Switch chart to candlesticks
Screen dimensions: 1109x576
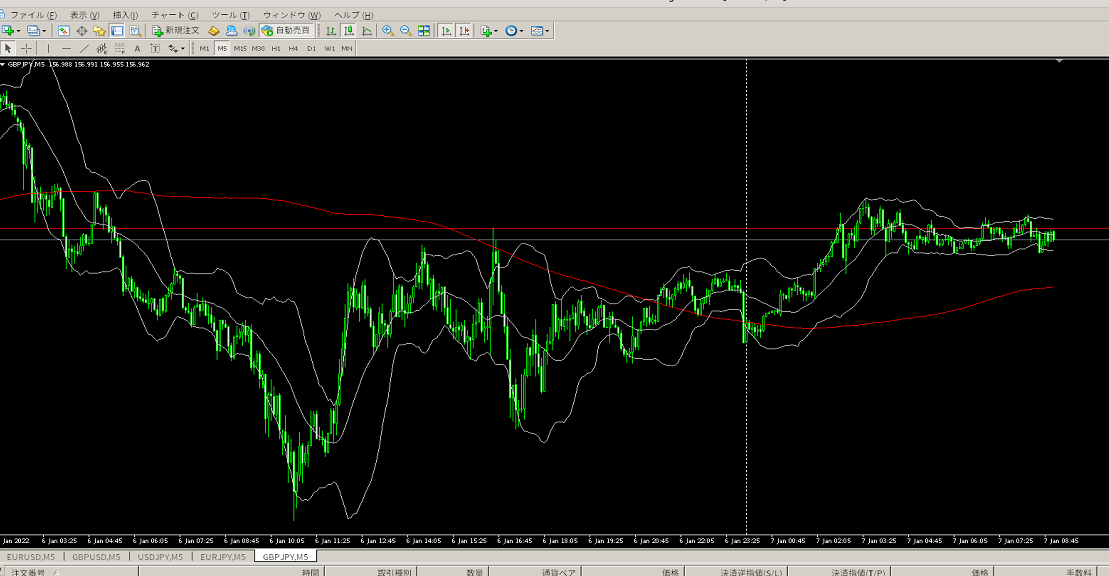[349, 30]
